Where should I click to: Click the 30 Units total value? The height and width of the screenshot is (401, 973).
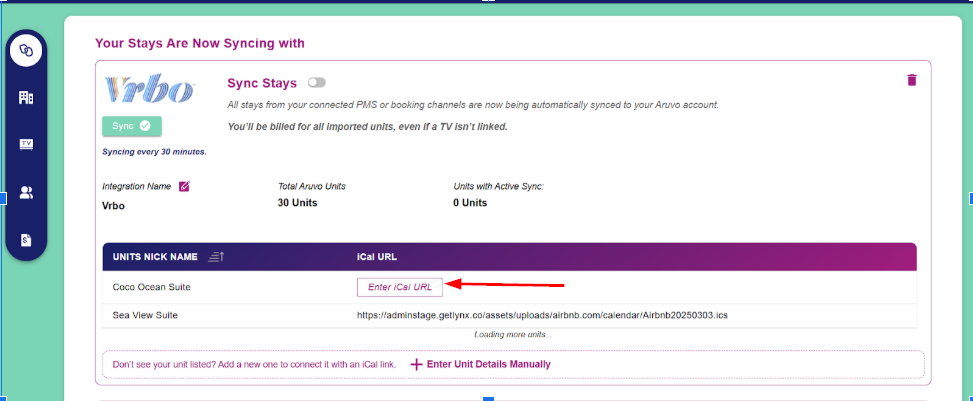(297, 203)
